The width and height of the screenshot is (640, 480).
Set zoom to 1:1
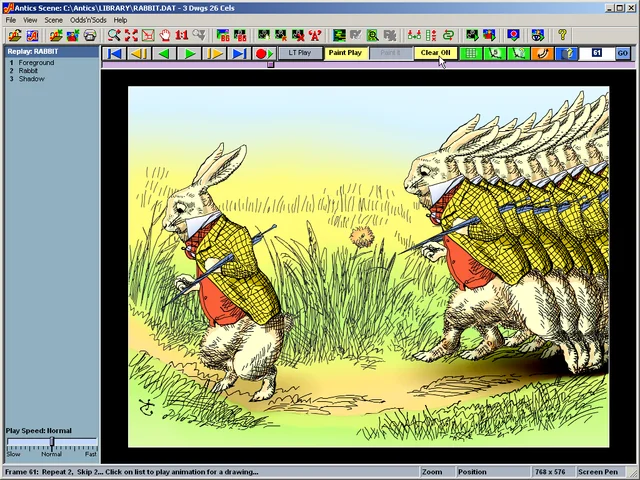(182, 36)
